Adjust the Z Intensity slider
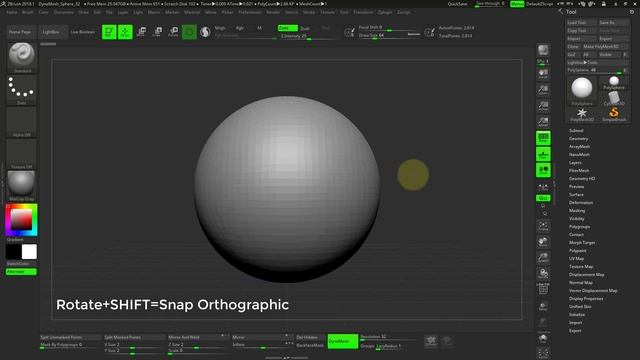The image size is (640, 360). coord(309,37)
